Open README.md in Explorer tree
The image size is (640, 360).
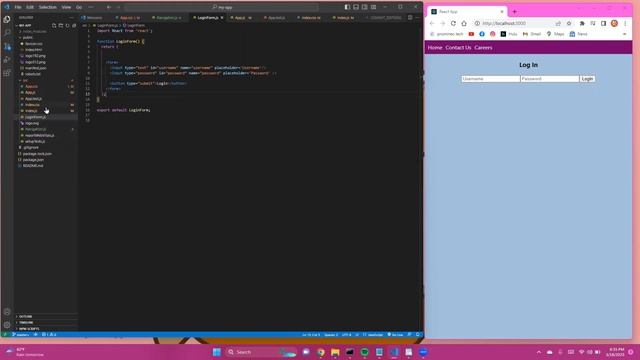coord(33,166)
